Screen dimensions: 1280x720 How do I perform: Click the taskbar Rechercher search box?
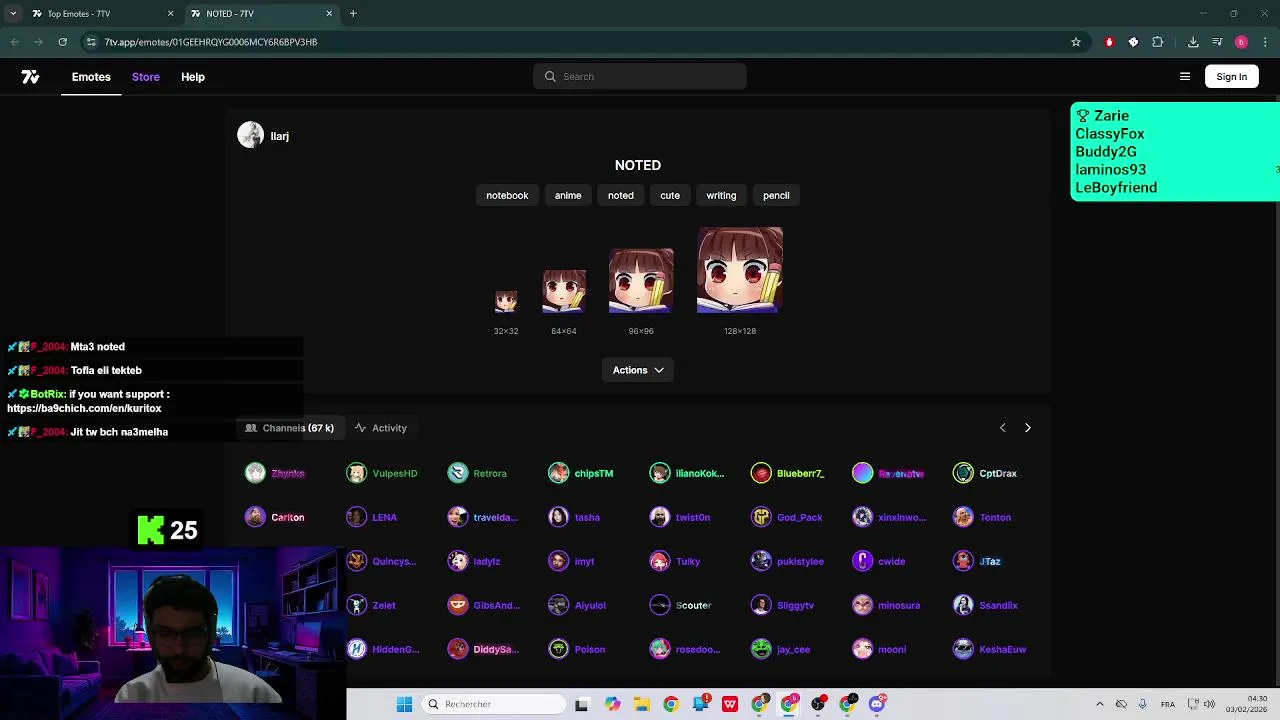pyautogui.click(x=493, y=704)
